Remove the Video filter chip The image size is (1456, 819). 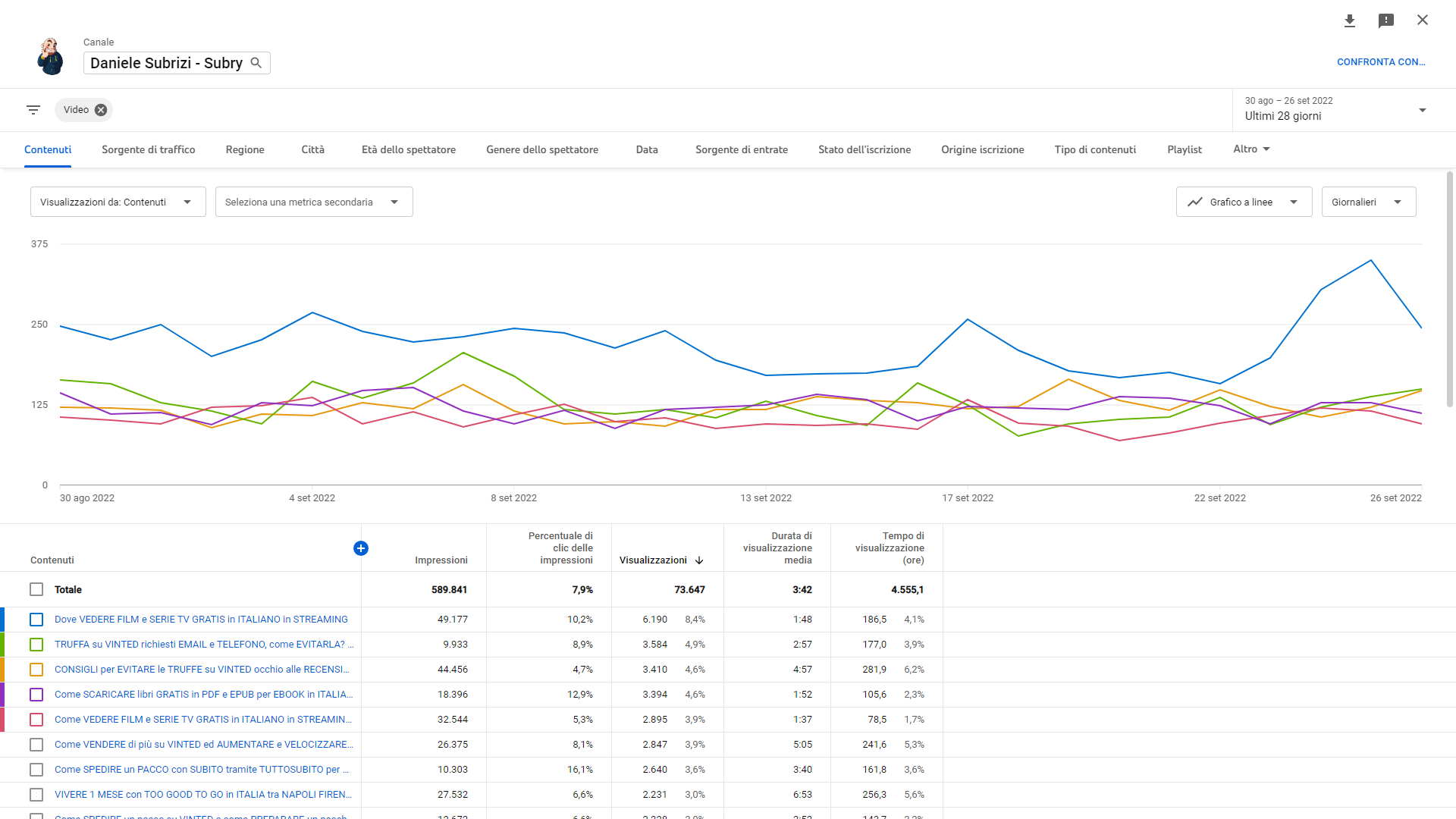click(101, 110)
